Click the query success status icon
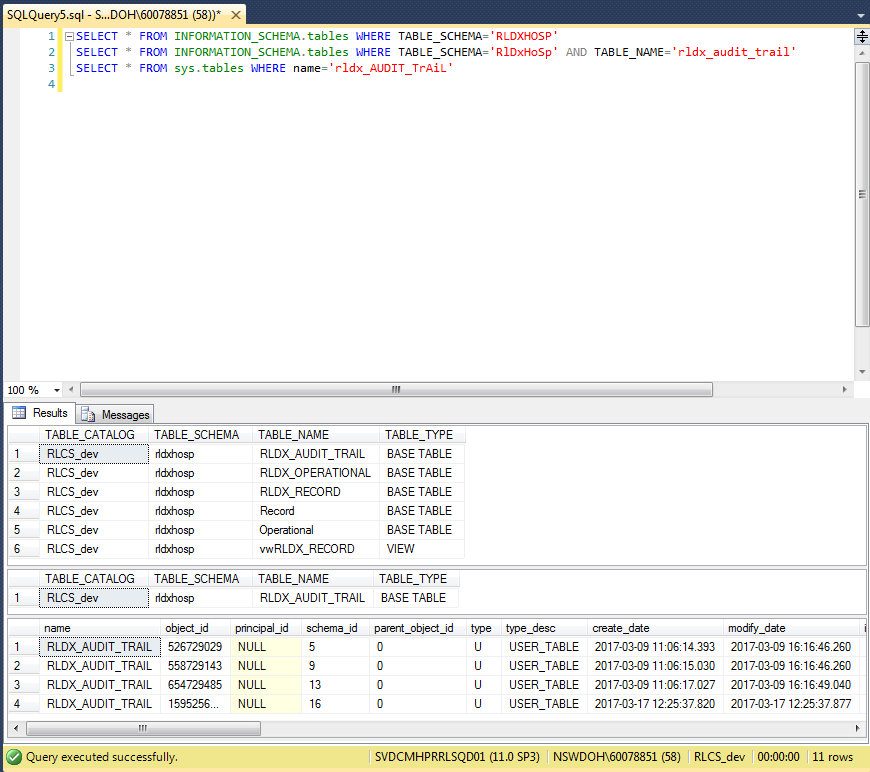 tap(14, 757)
